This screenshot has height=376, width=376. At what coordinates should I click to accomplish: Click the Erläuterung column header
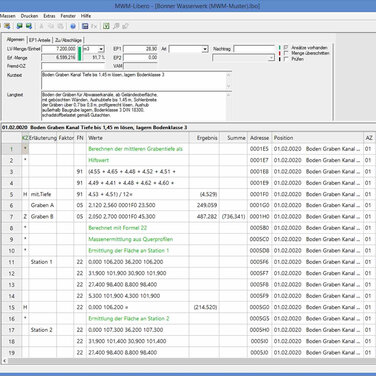click(x=43, y=138)
